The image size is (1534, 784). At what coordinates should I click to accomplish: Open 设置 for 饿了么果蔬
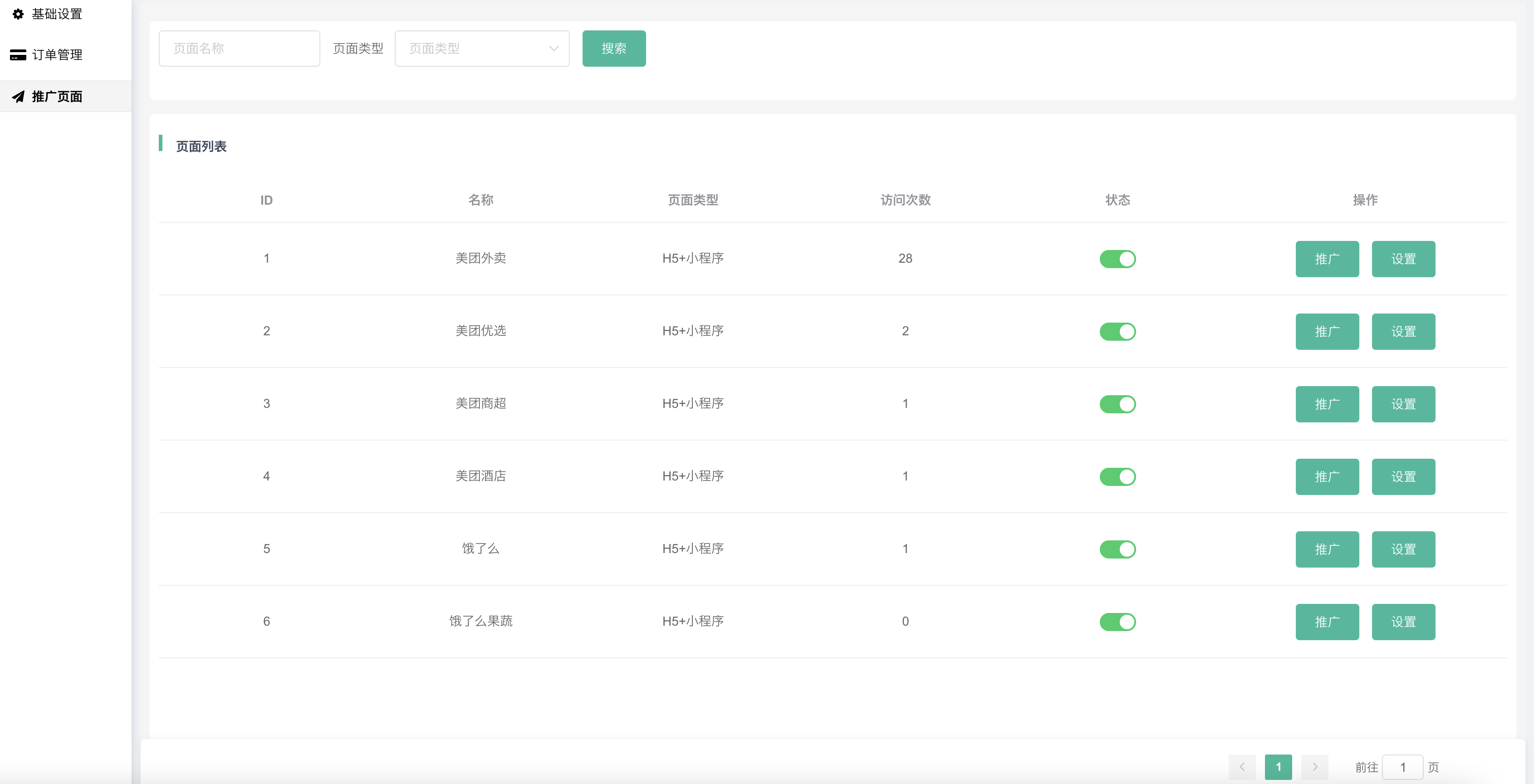pyautogui.click(x=1404, y=622)
